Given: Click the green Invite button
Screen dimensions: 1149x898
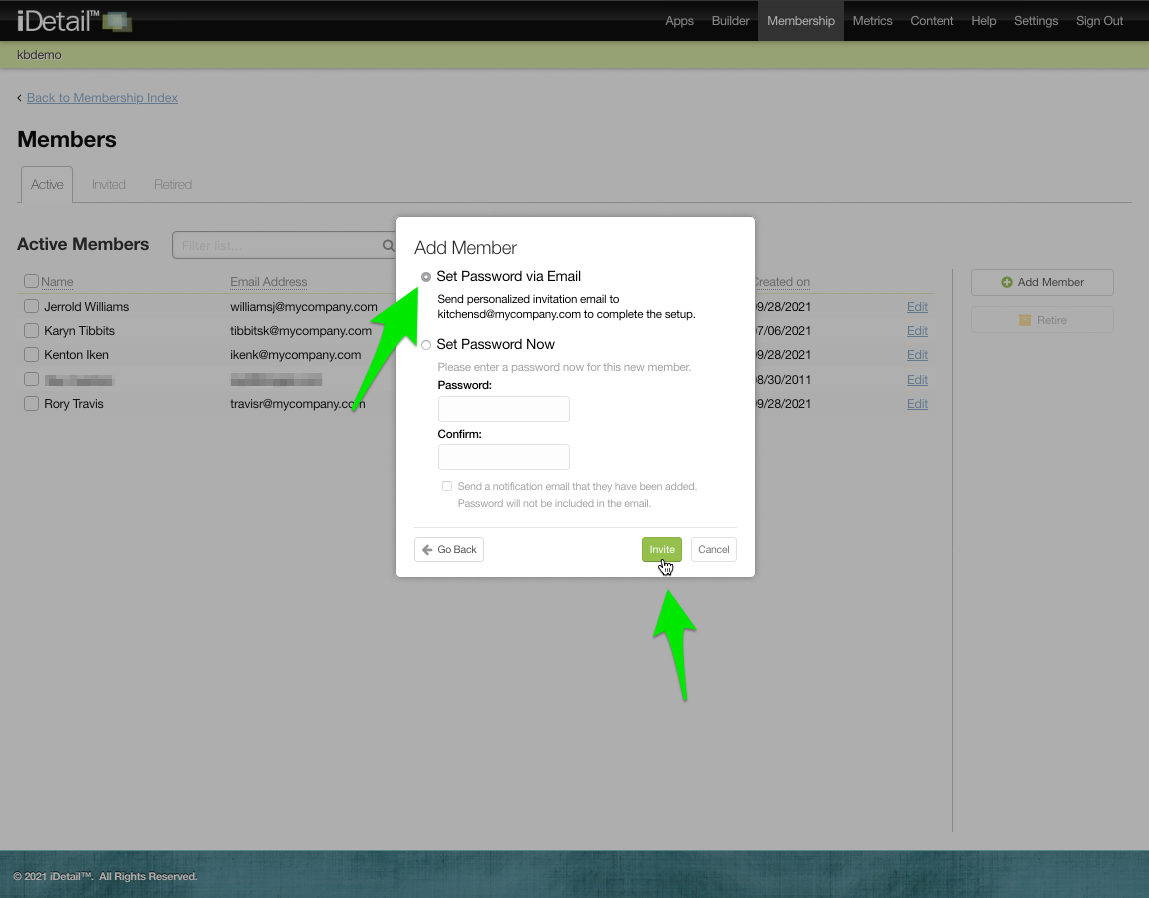Looking at the screenshot, I should tap(662, 550).
